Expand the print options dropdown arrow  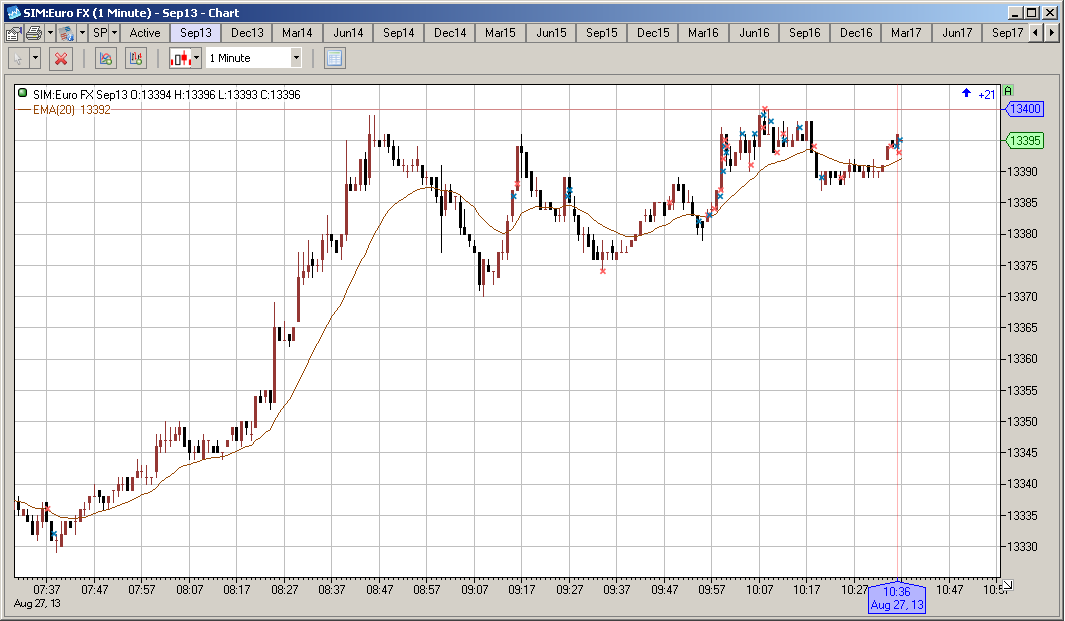[50, 33]
